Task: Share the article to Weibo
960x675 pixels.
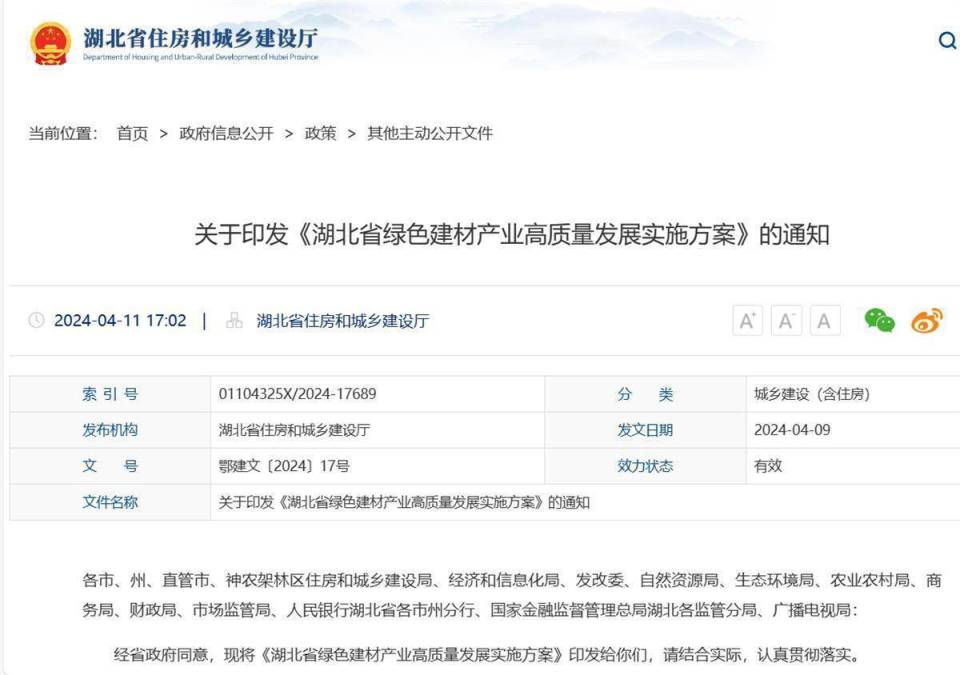Action: [927, 321]
